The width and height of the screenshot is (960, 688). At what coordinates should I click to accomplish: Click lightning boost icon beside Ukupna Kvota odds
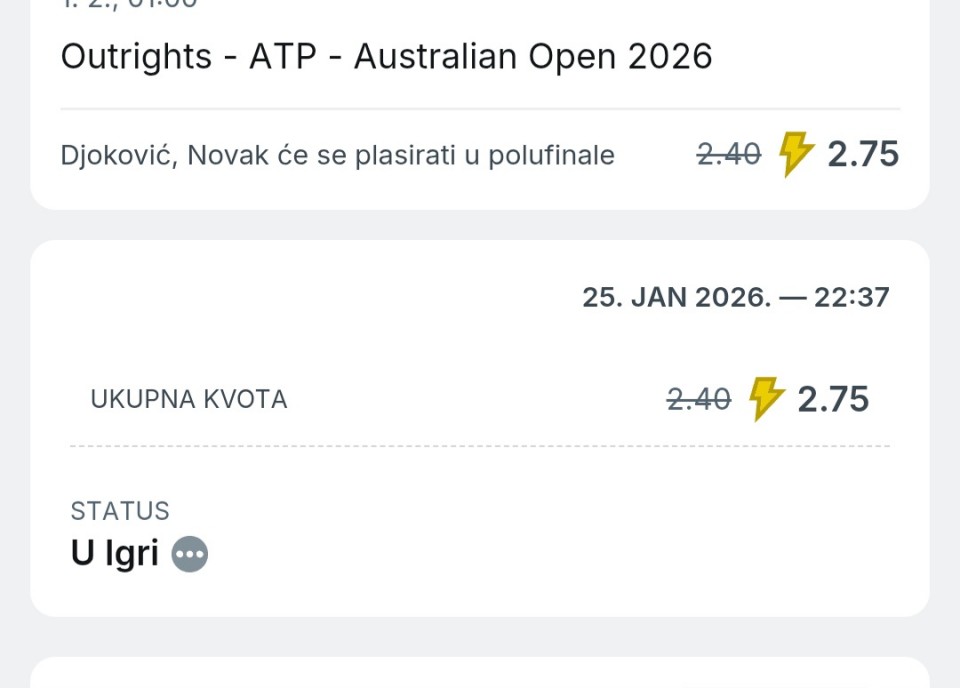(765, 399)
